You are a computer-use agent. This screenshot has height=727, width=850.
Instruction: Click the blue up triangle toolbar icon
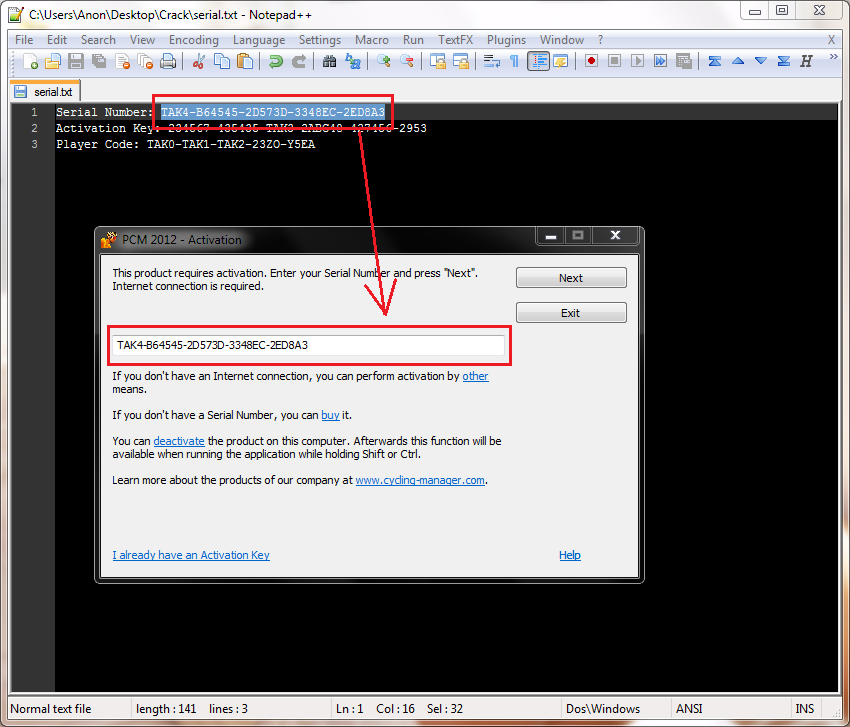pos(738,61)
